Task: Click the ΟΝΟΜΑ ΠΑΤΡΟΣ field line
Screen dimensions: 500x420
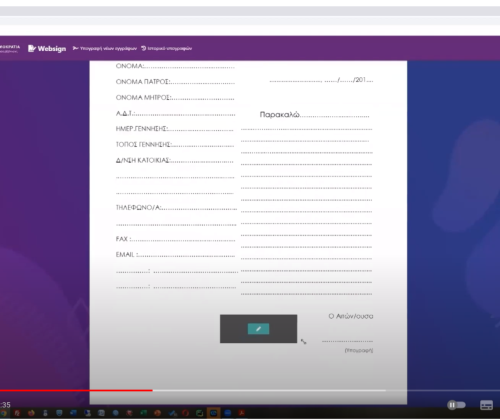Action: pos(175,82)
